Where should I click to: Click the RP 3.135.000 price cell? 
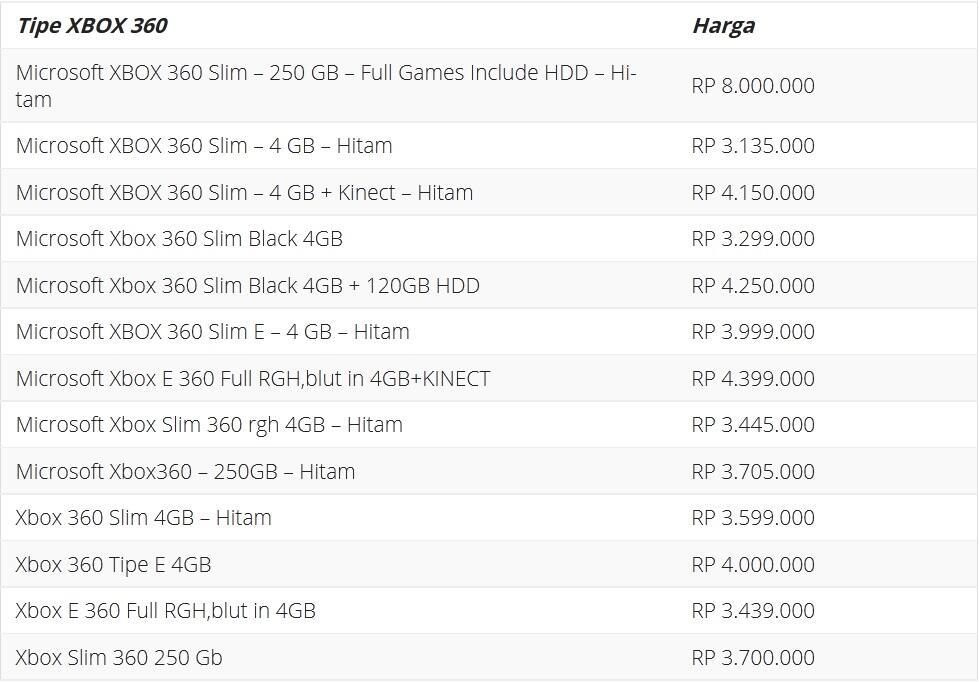point(753,146)
